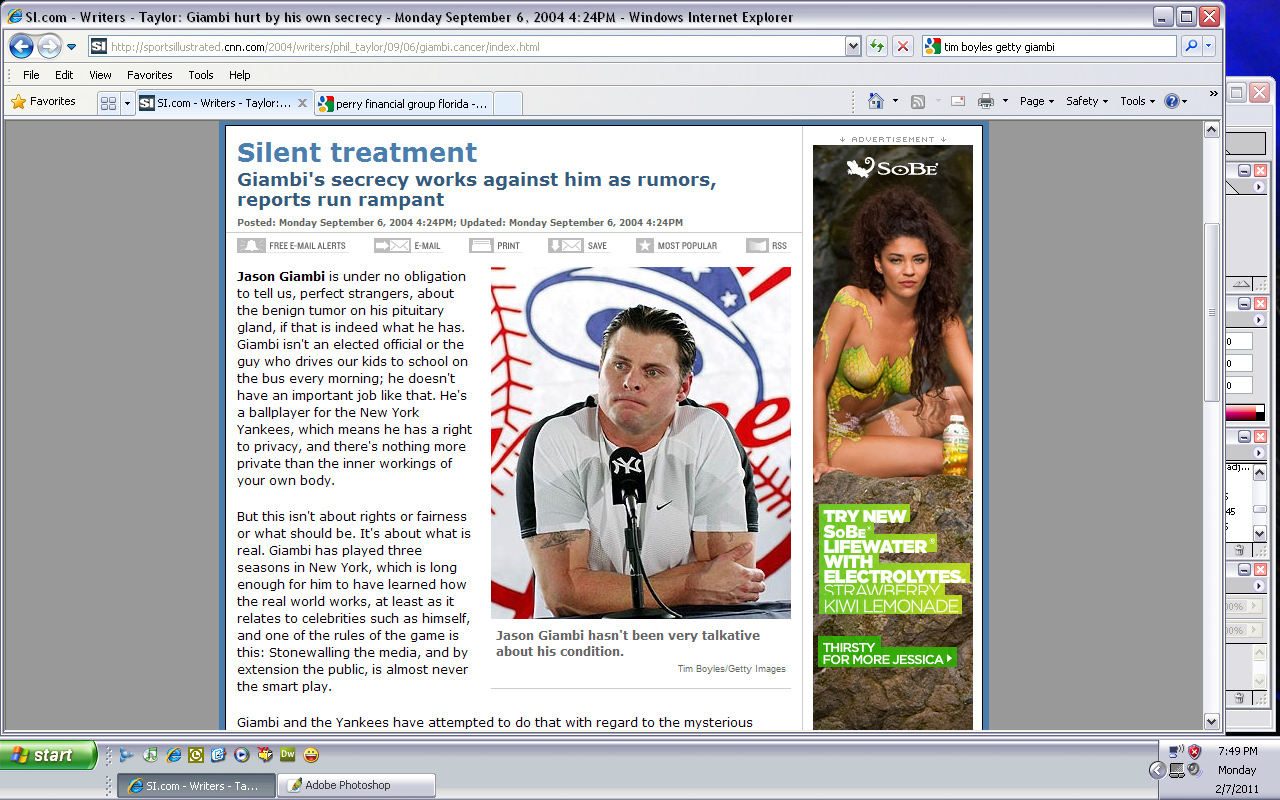The height and width of the screenshot is (800, 1280).
Task: Open the recent pages dropdown arrow
Action: pos(72,47)
